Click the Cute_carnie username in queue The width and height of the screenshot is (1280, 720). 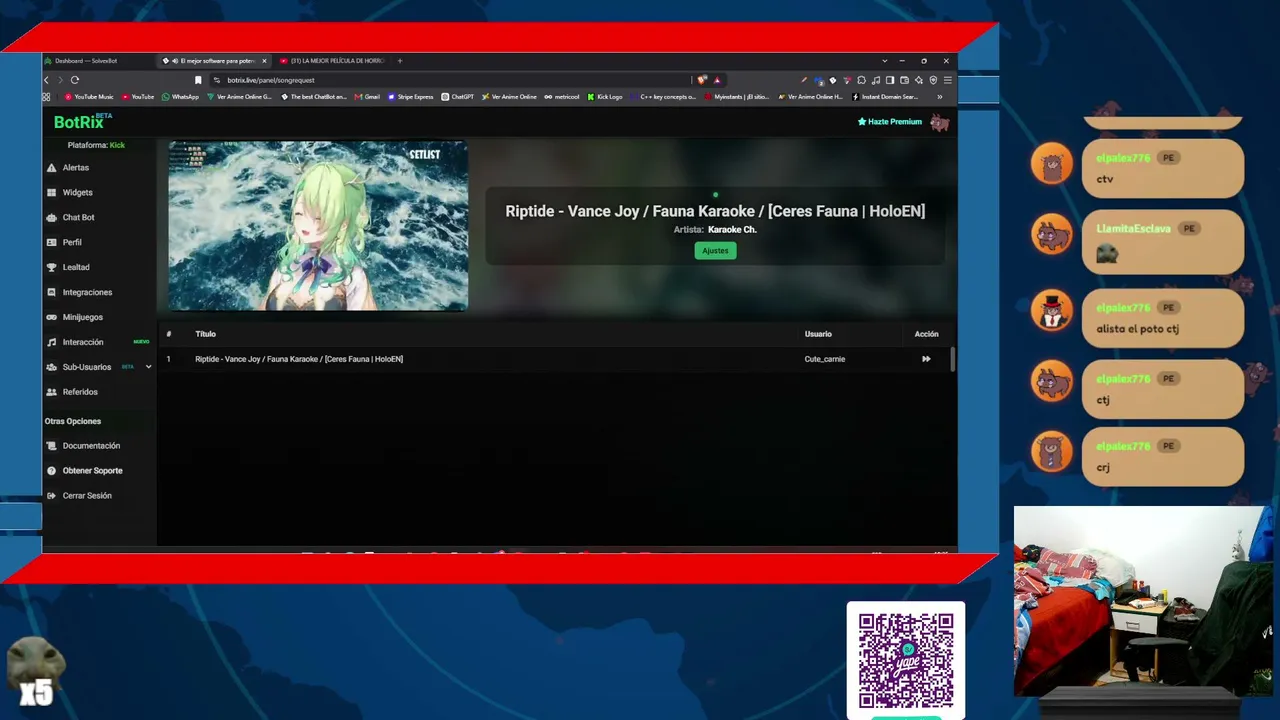tap(825, 359)
